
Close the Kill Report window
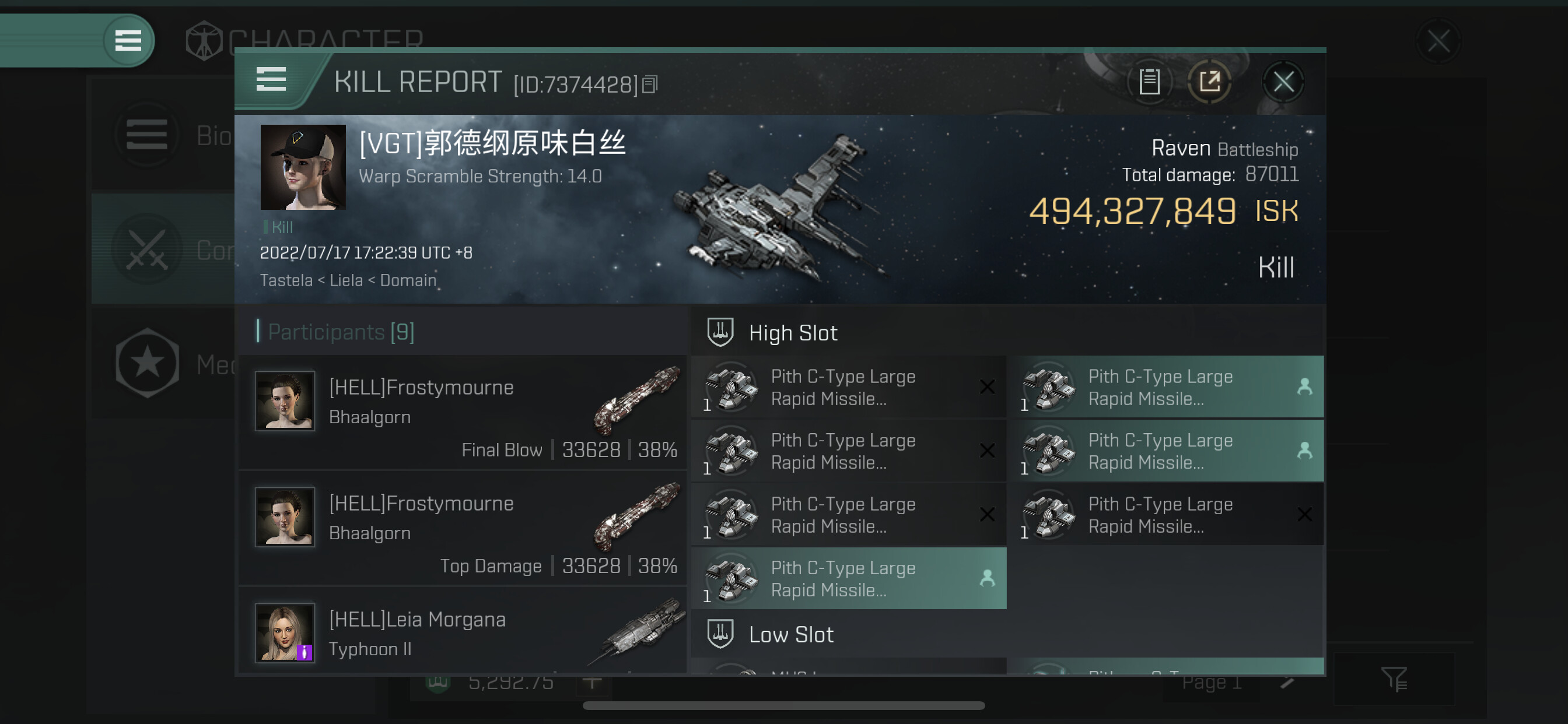click(1283, 82)
